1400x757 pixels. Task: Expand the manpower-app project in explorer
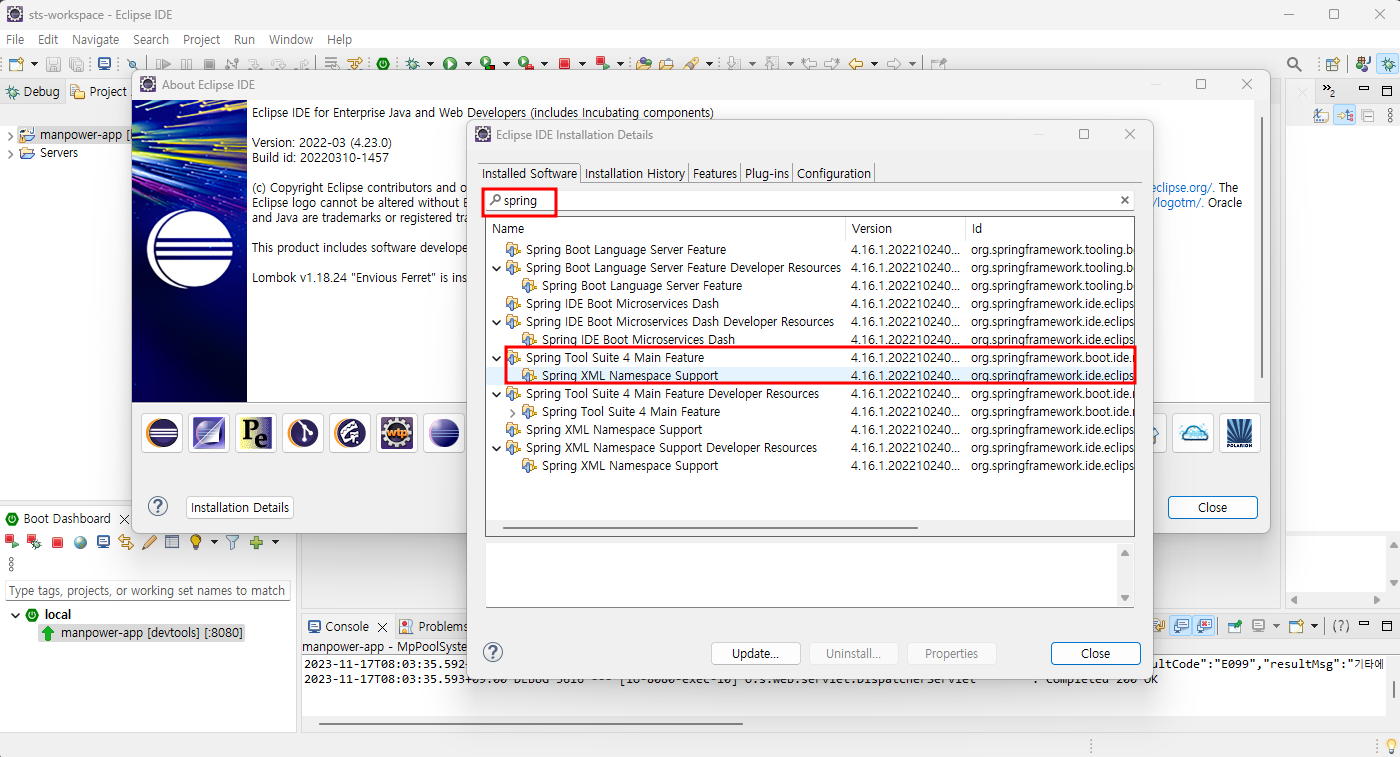(x=11, y=135)
